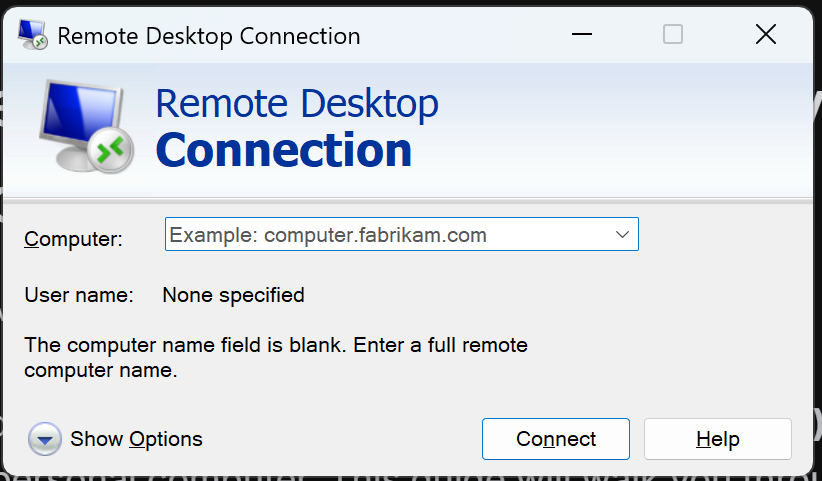Click the Connect button
The image size is (822, 481).
(x=556, y=439)
